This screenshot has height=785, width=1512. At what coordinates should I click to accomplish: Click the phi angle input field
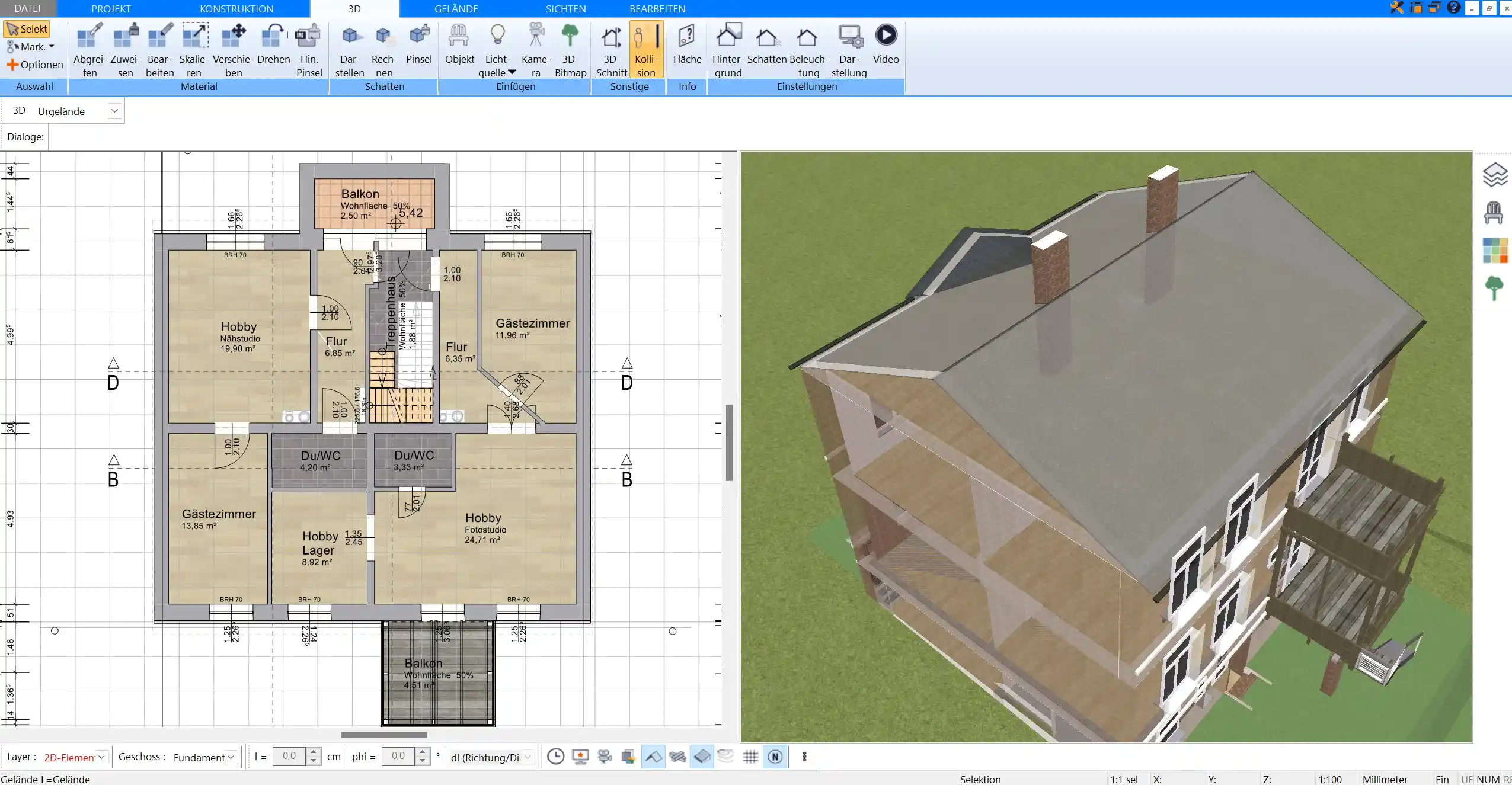pos(398,757)
